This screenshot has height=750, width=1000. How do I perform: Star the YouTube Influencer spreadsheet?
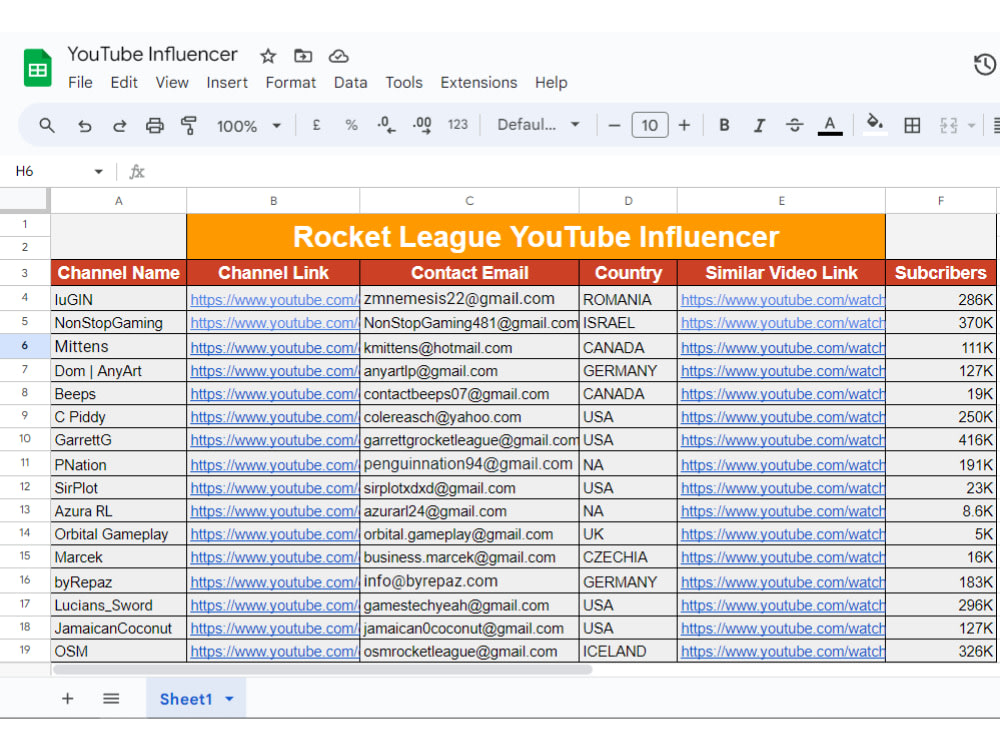[267, 55]
